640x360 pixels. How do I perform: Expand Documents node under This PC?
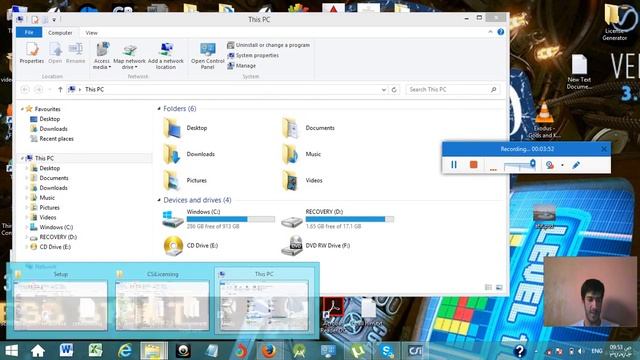click(x=27, y=178)
